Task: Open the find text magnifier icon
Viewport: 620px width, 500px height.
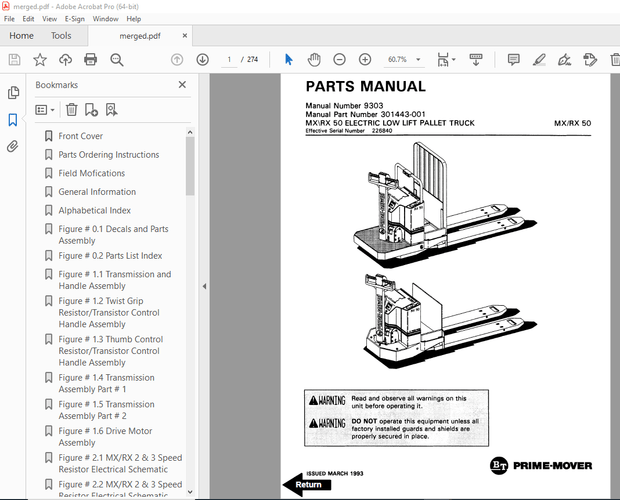Action: (x=117, y=60)
